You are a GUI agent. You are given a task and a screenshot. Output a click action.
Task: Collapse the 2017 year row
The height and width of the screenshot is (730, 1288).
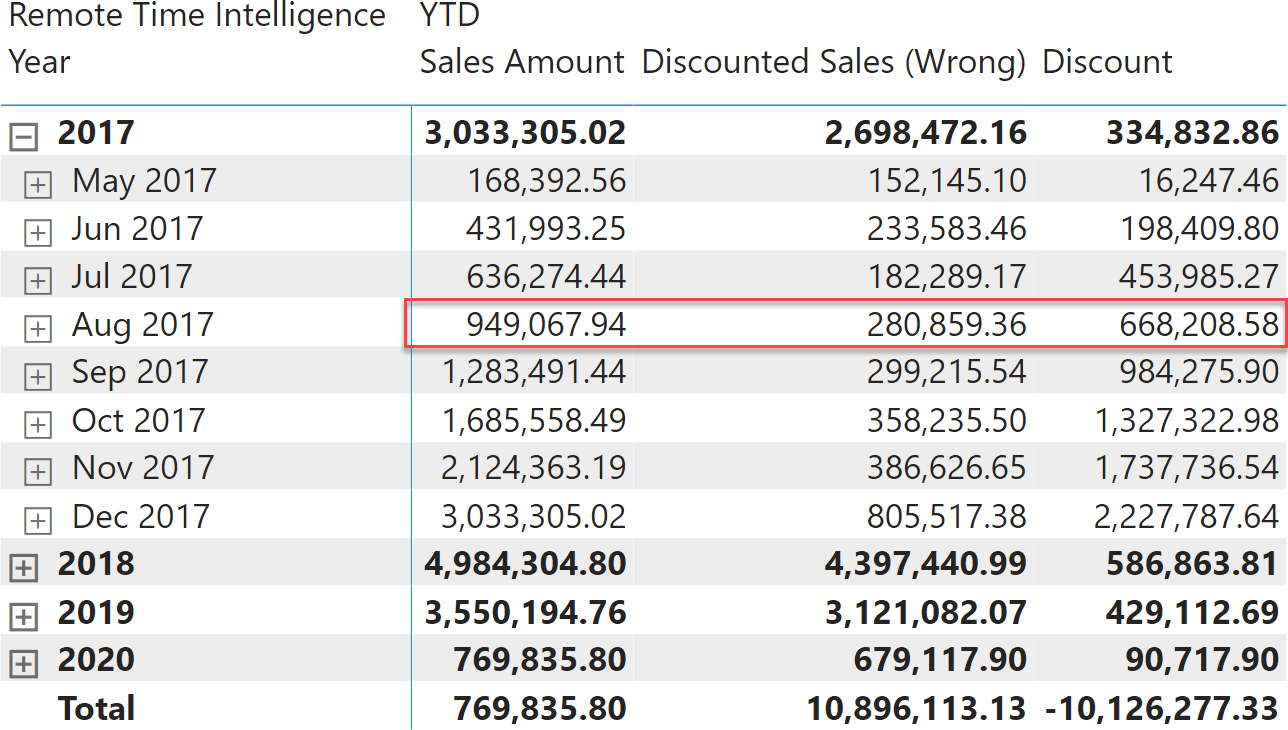click(x=23, y=136)
